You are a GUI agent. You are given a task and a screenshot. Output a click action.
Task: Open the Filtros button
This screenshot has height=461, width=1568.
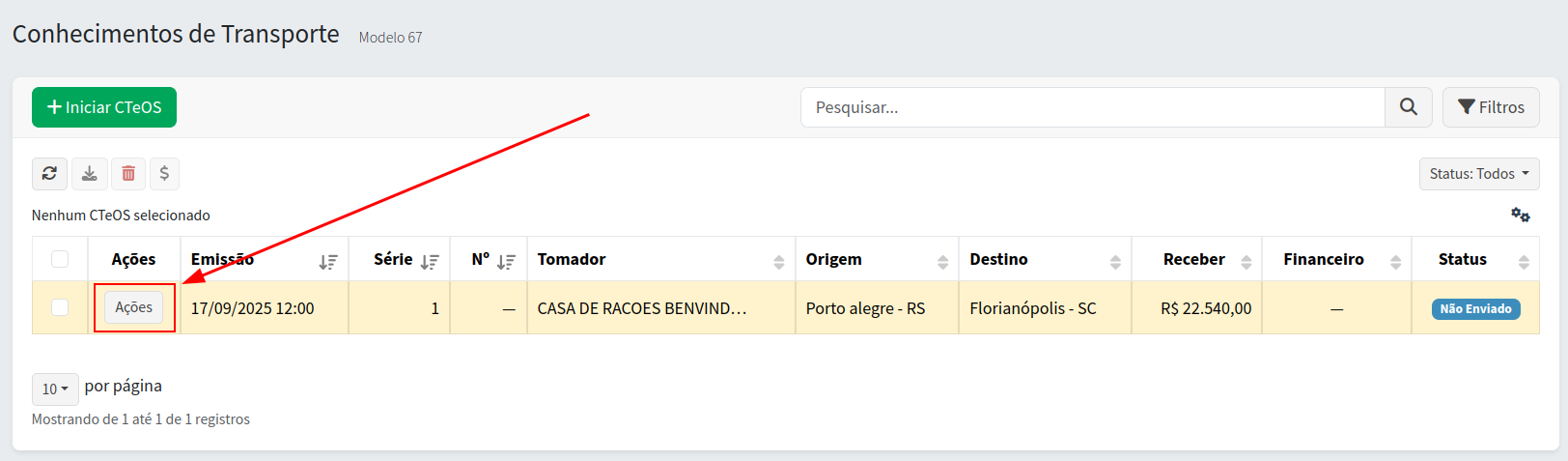click(1490, 107)
